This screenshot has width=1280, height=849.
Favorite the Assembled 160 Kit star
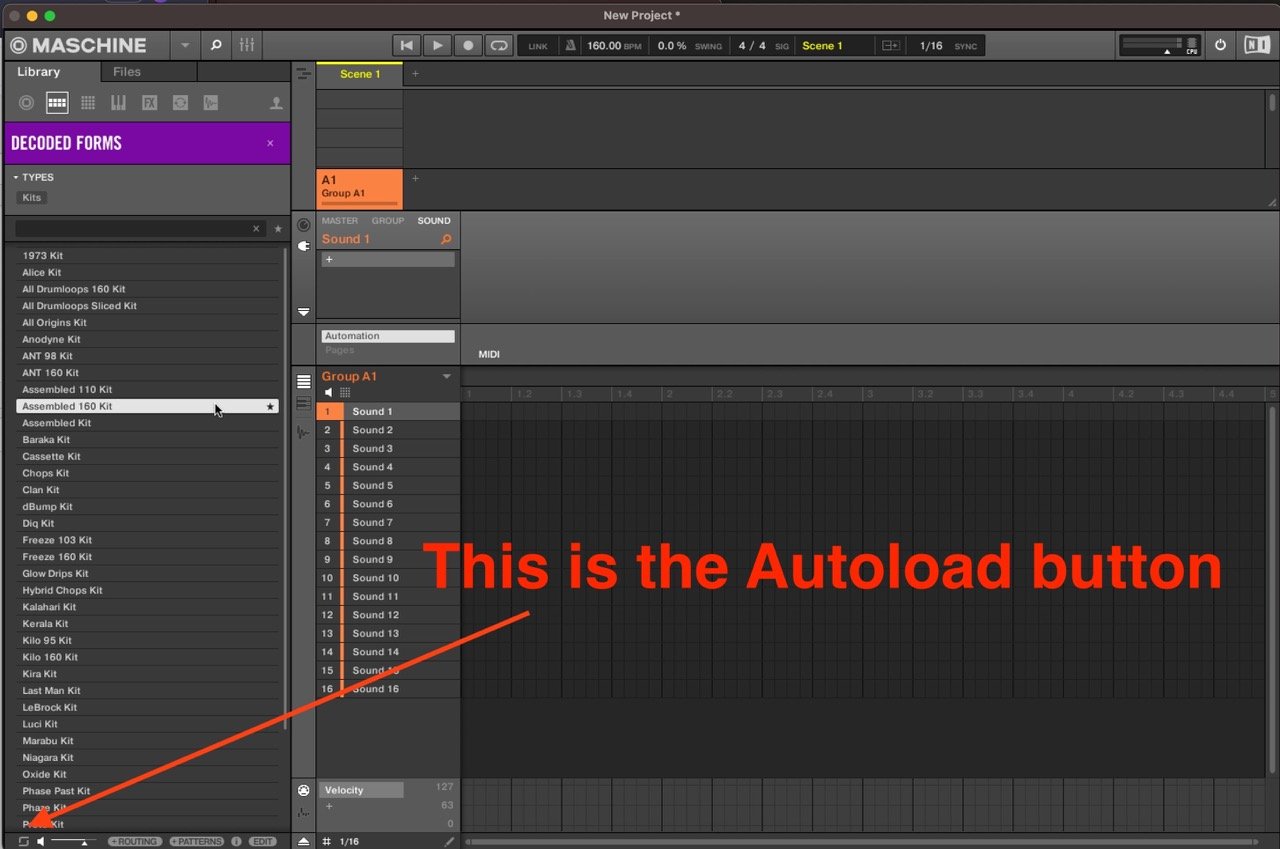click(x=269, y=407)
